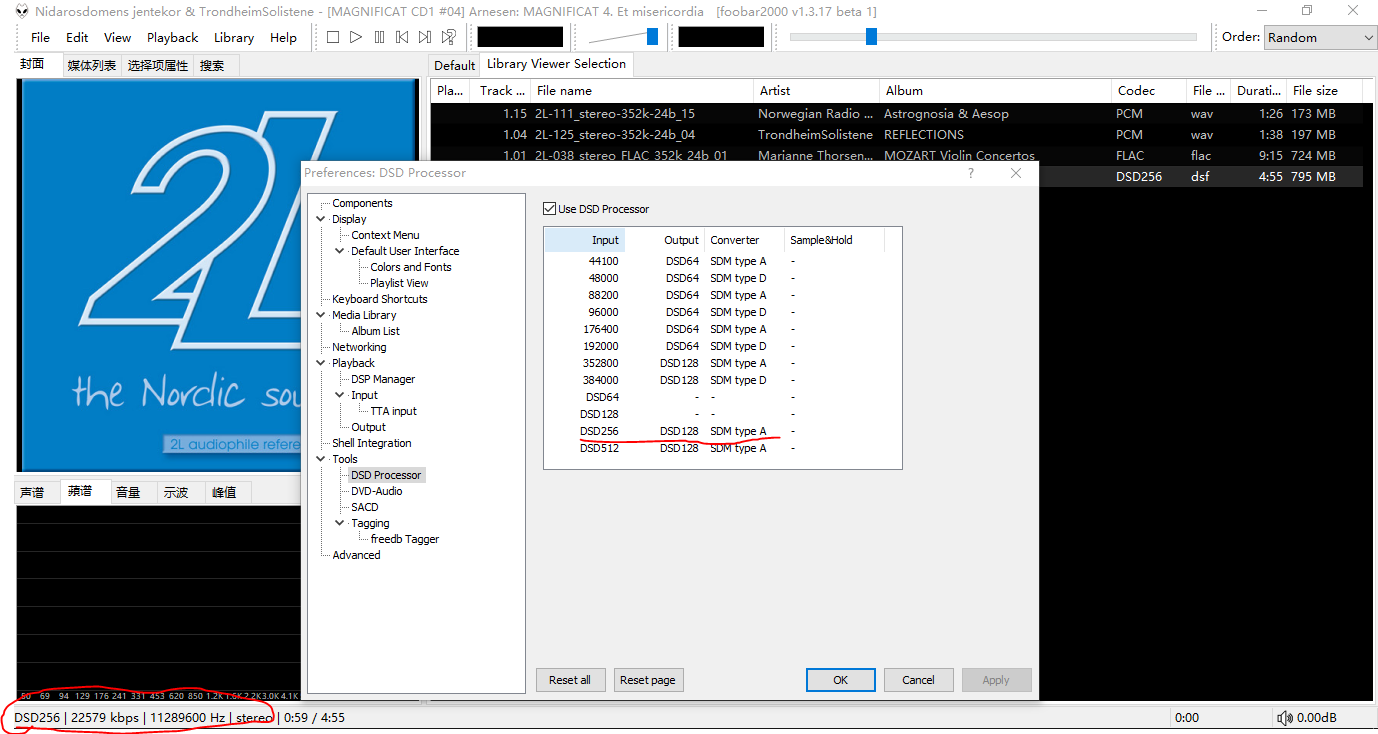Switch to the Default playlist tab
This screenshot has height=734, width=1378.
pyautogui.click(x=454, y=65)
